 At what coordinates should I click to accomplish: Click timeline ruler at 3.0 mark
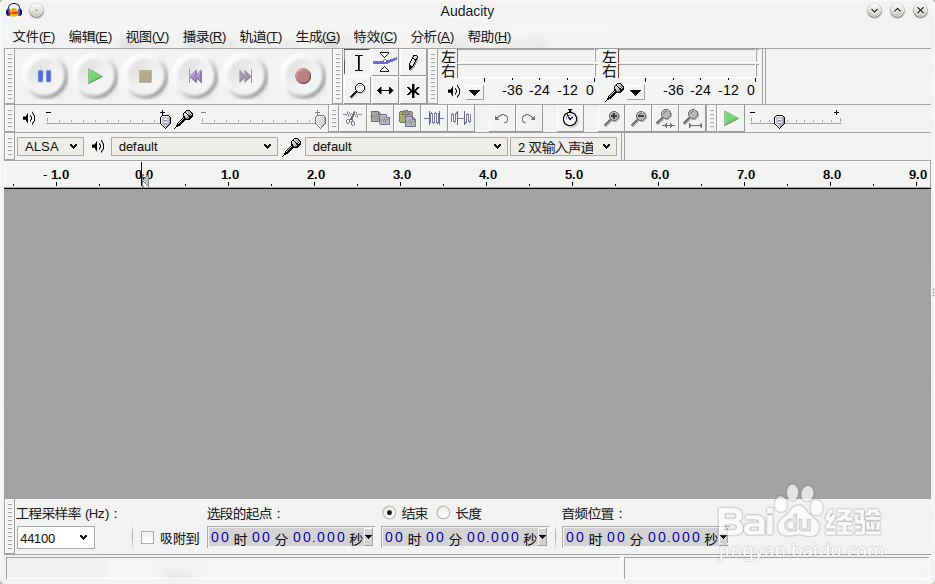click(402, 175)
